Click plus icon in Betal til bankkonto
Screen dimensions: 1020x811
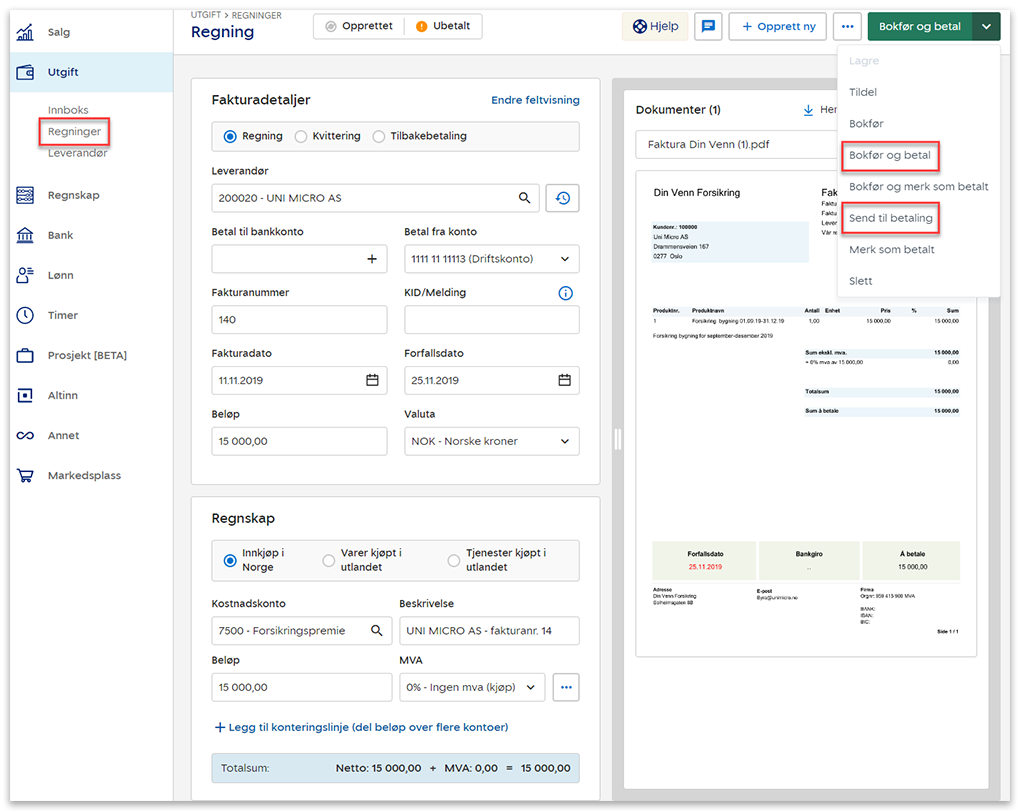pyautogui.click(x=372, y=259)
